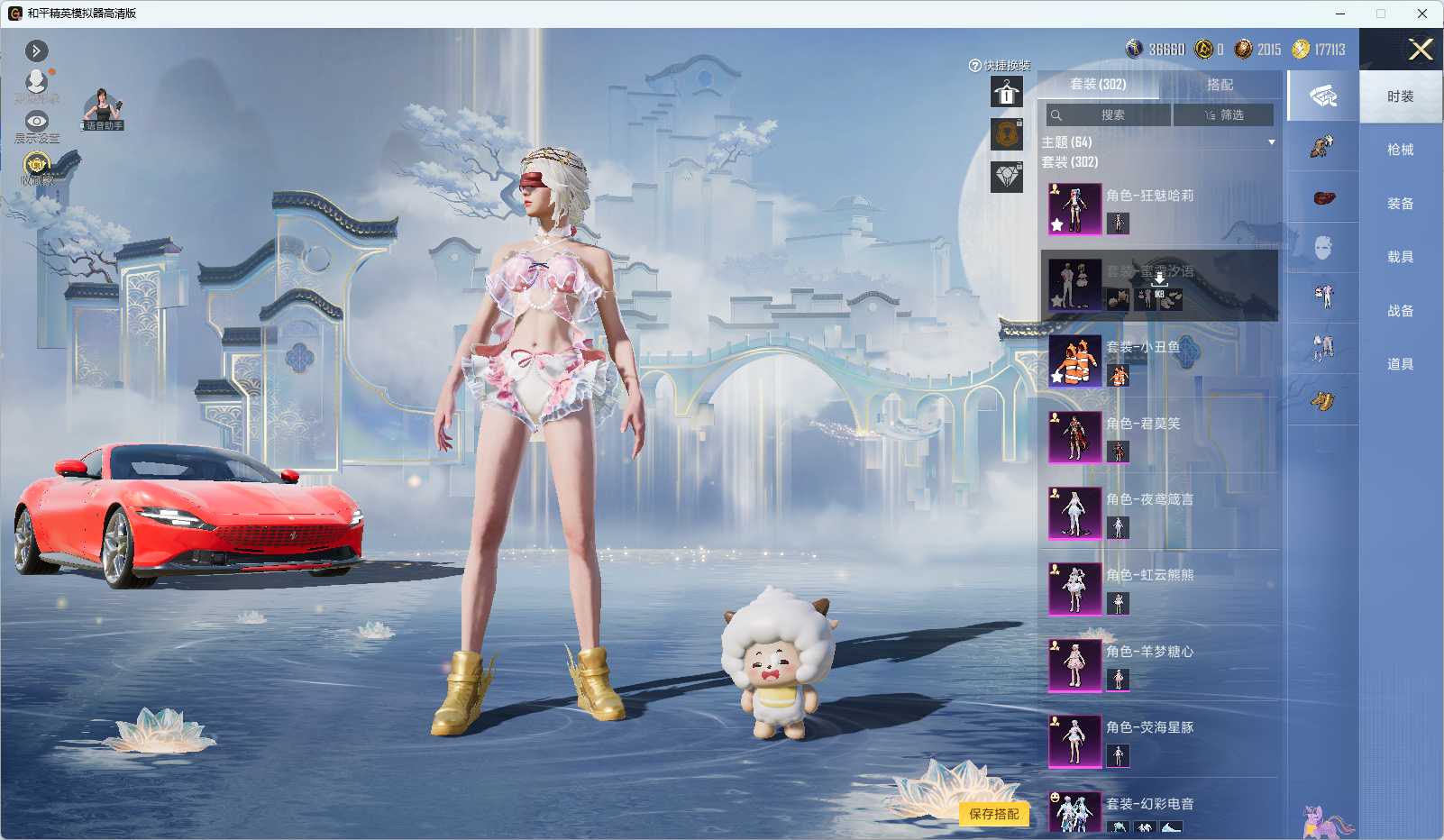Open the hanger quick-change wardrobe icon
1444x840 pixels.
(x=1007, y=92)
